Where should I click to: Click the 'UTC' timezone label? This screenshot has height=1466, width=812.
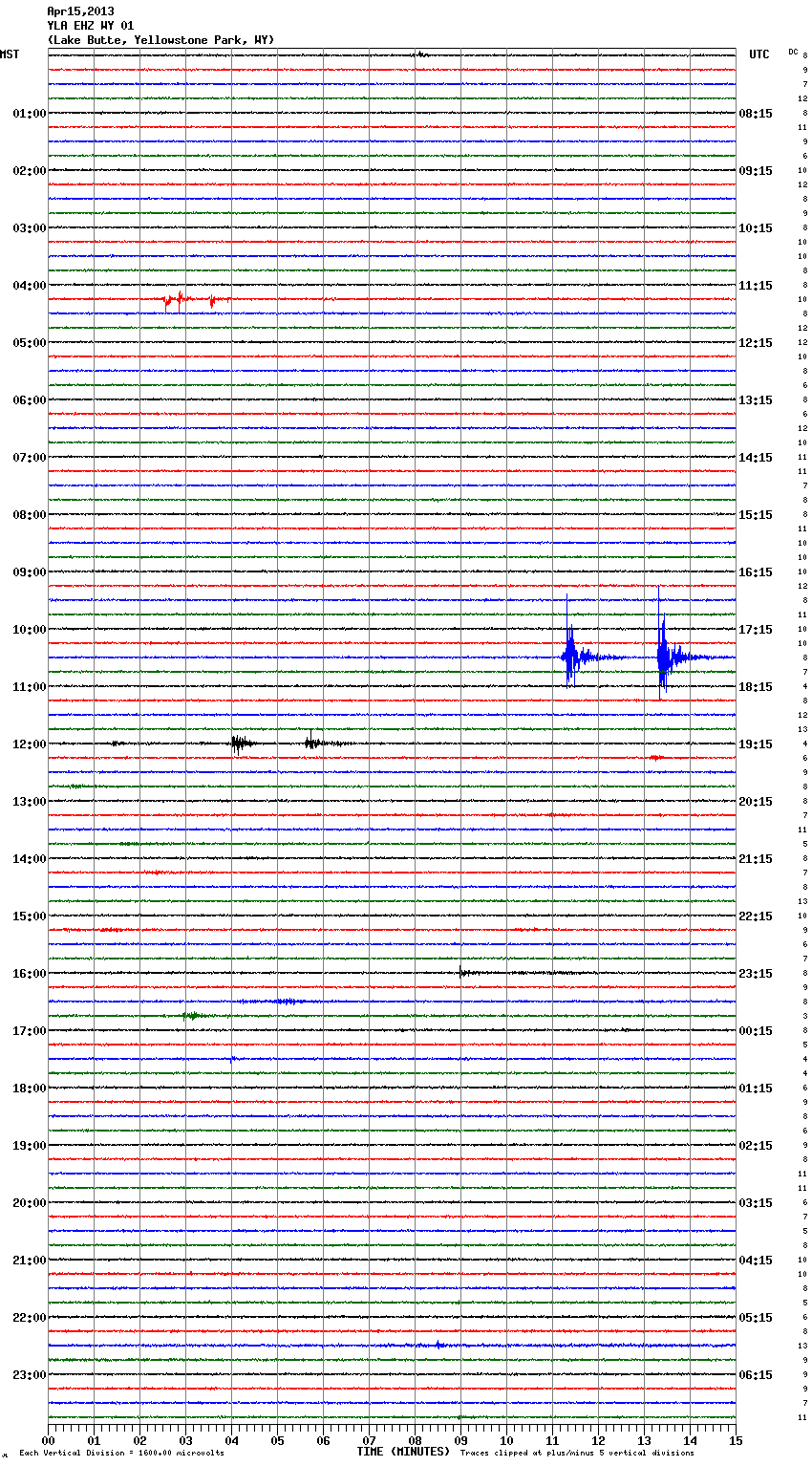pyautogui.click(x=759, y=54)
